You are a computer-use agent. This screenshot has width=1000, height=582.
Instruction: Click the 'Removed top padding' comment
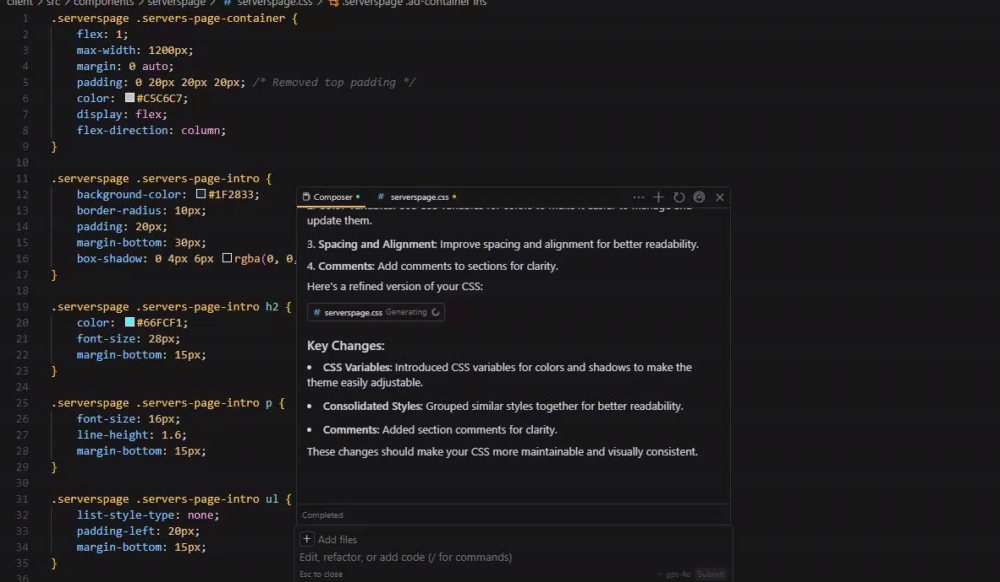click(334, 82)
